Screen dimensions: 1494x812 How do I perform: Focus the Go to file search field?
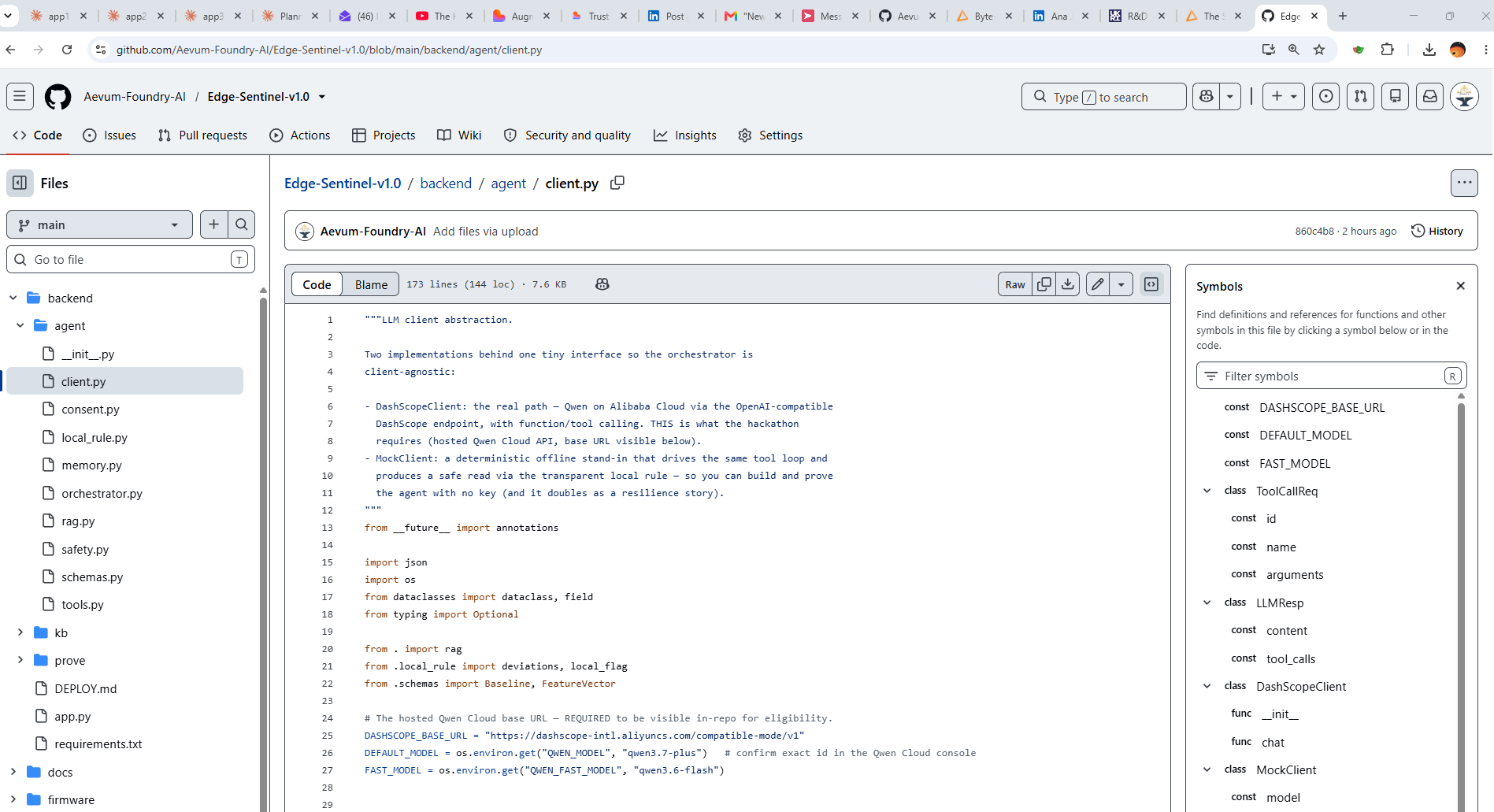(131, 259)
